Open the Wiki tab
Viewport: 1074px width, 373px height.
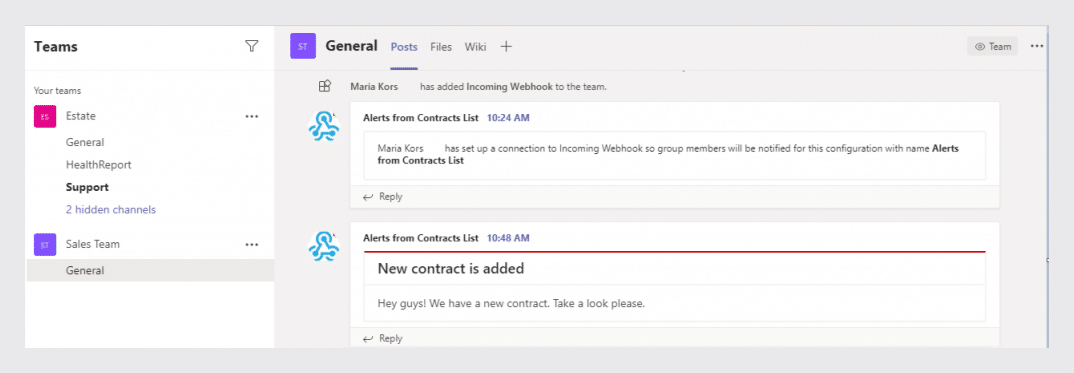(475, 47)
